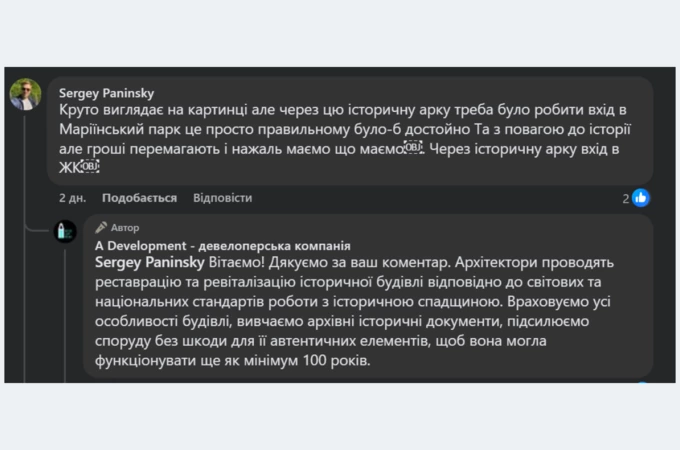Click the reaction count number 2
This screenshot has width=680, height=450.
tap(626, 198)
